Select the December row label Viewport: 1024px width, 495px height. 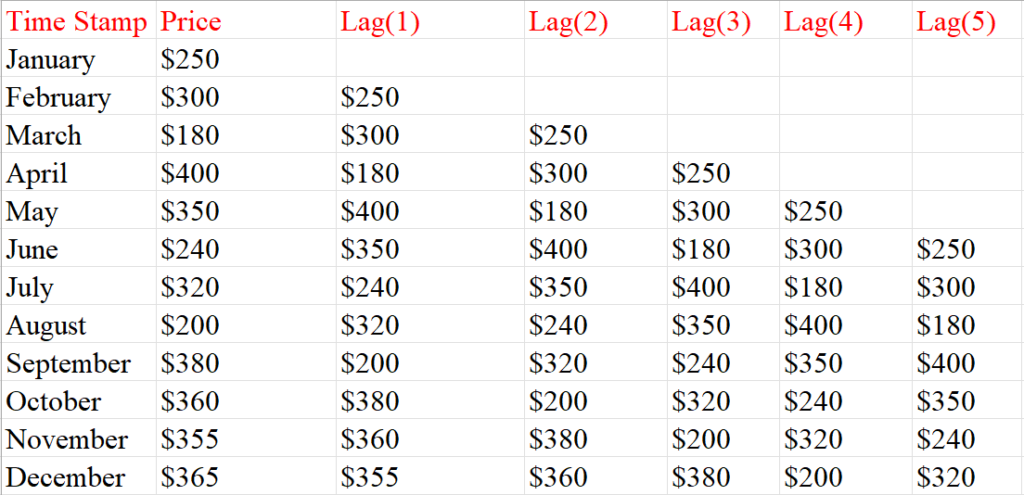66,478
